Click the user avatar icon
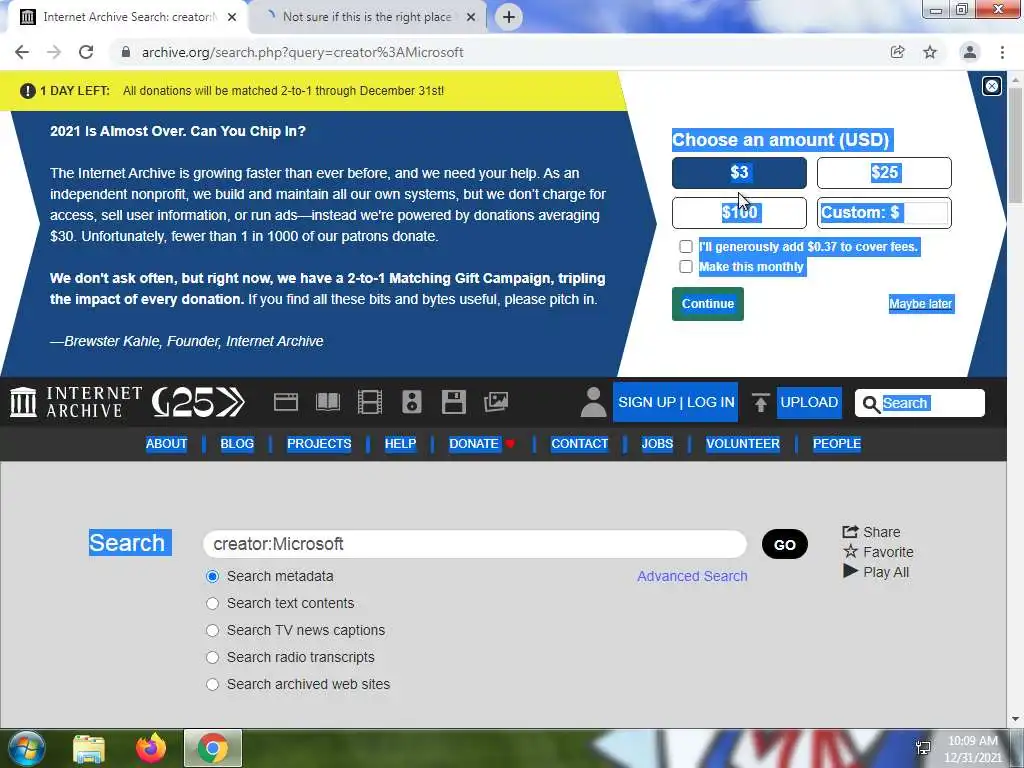1024x768 pixels. pos(593,402)
